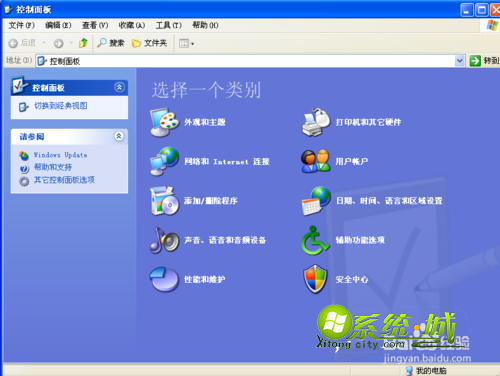The height and width of the screenshot is (376, 500).
Task: Click the Forward arrow toolbar button
Action: point(59,43)
